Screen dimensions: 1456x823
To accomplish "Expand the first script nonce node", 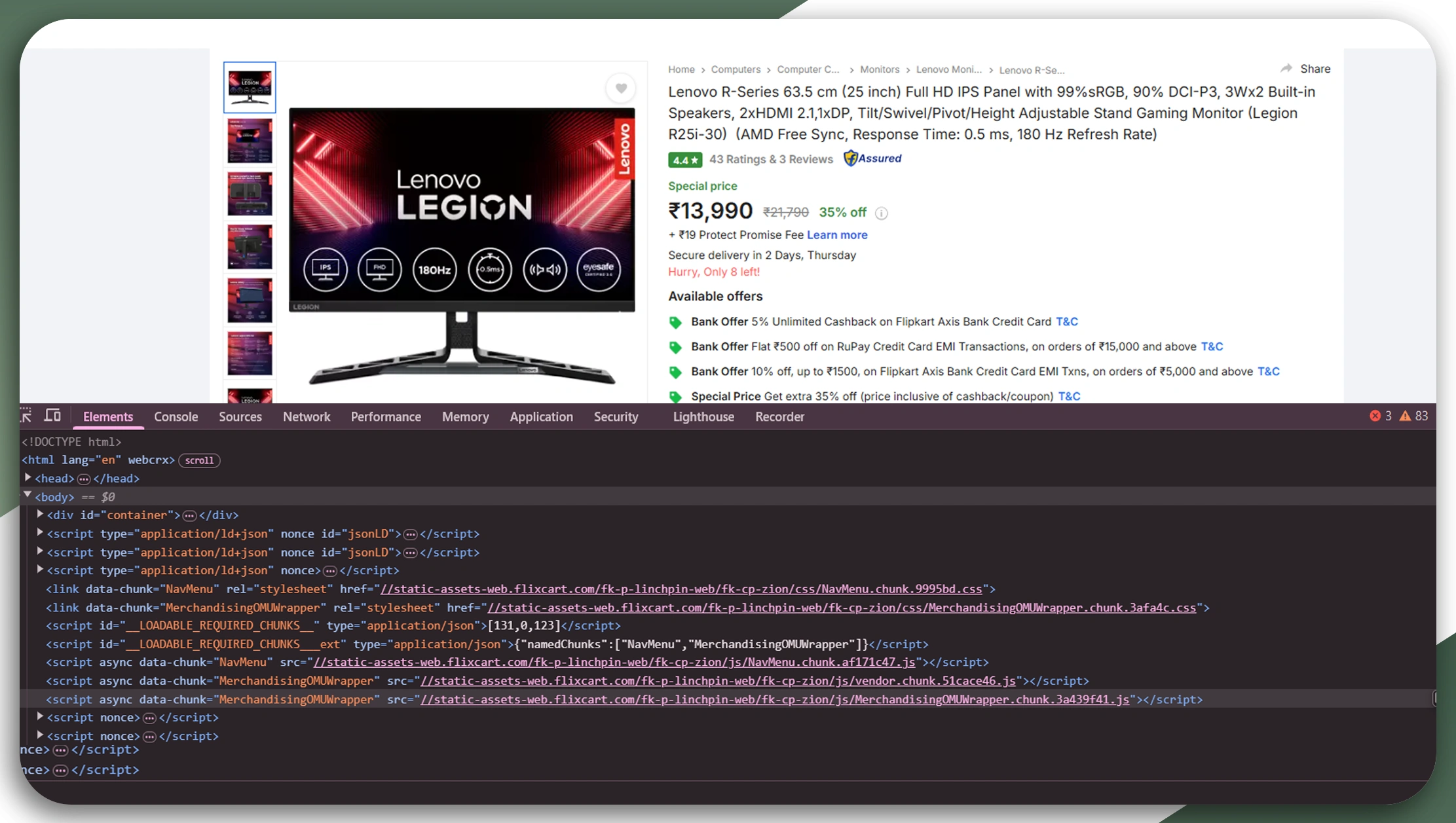I will tap(40, 717).
